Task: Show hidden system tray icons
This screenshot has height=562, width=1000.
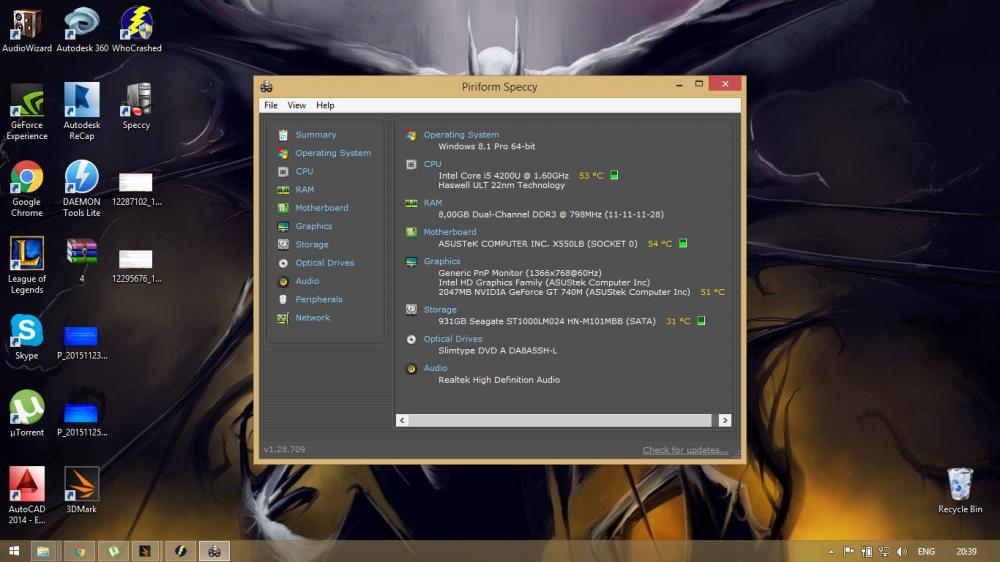Action: tap(831, 552)
